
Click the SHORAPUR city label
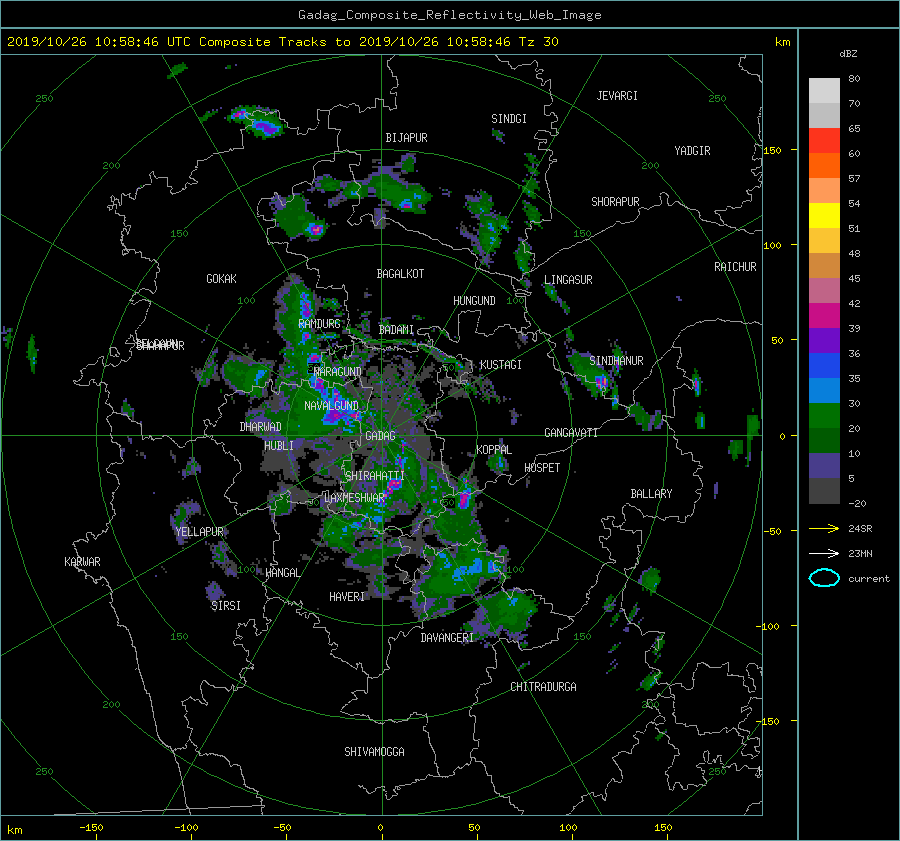(x=615, y=201)
